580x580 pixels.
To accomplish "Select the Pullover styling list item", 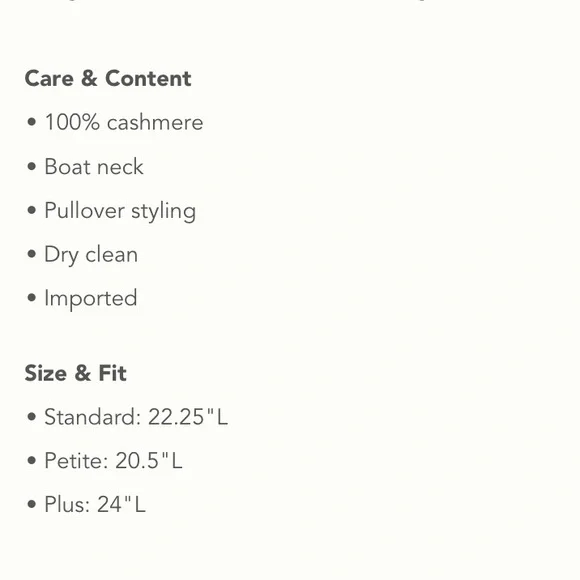I will pyautogui.click(x=120, y=211).
